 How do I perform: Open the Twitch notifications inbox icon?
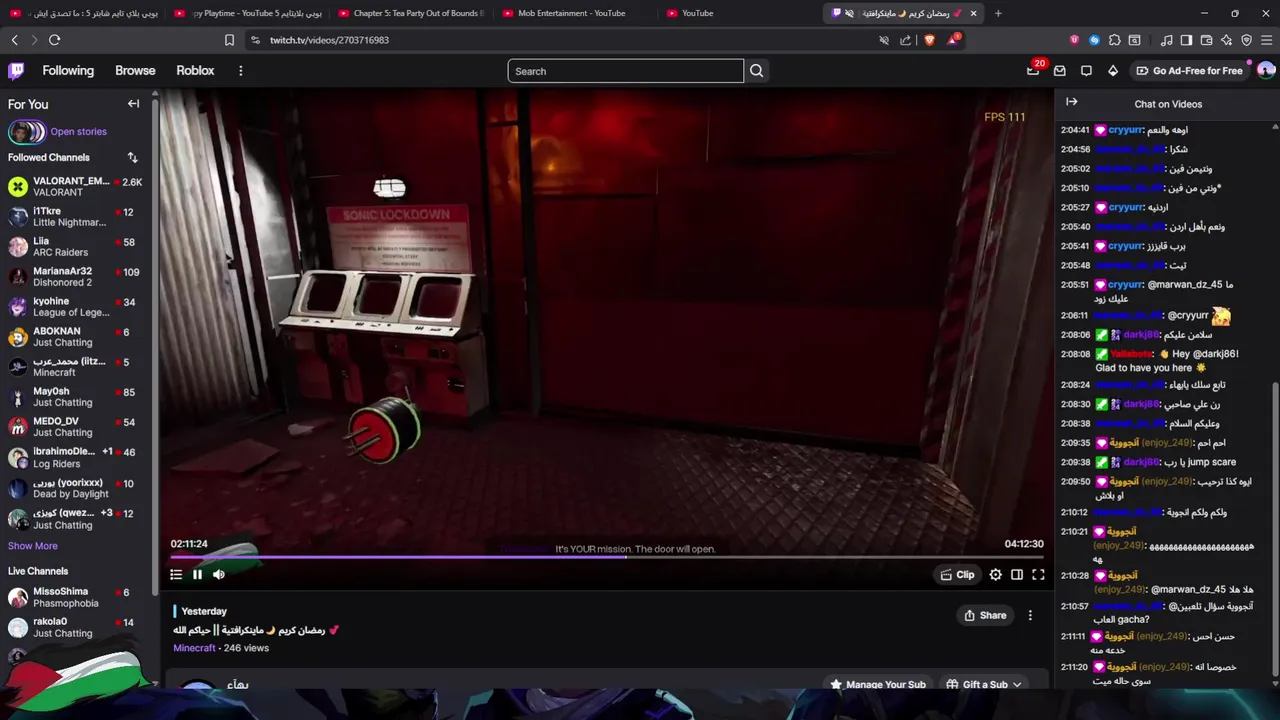click(1060, 71)
